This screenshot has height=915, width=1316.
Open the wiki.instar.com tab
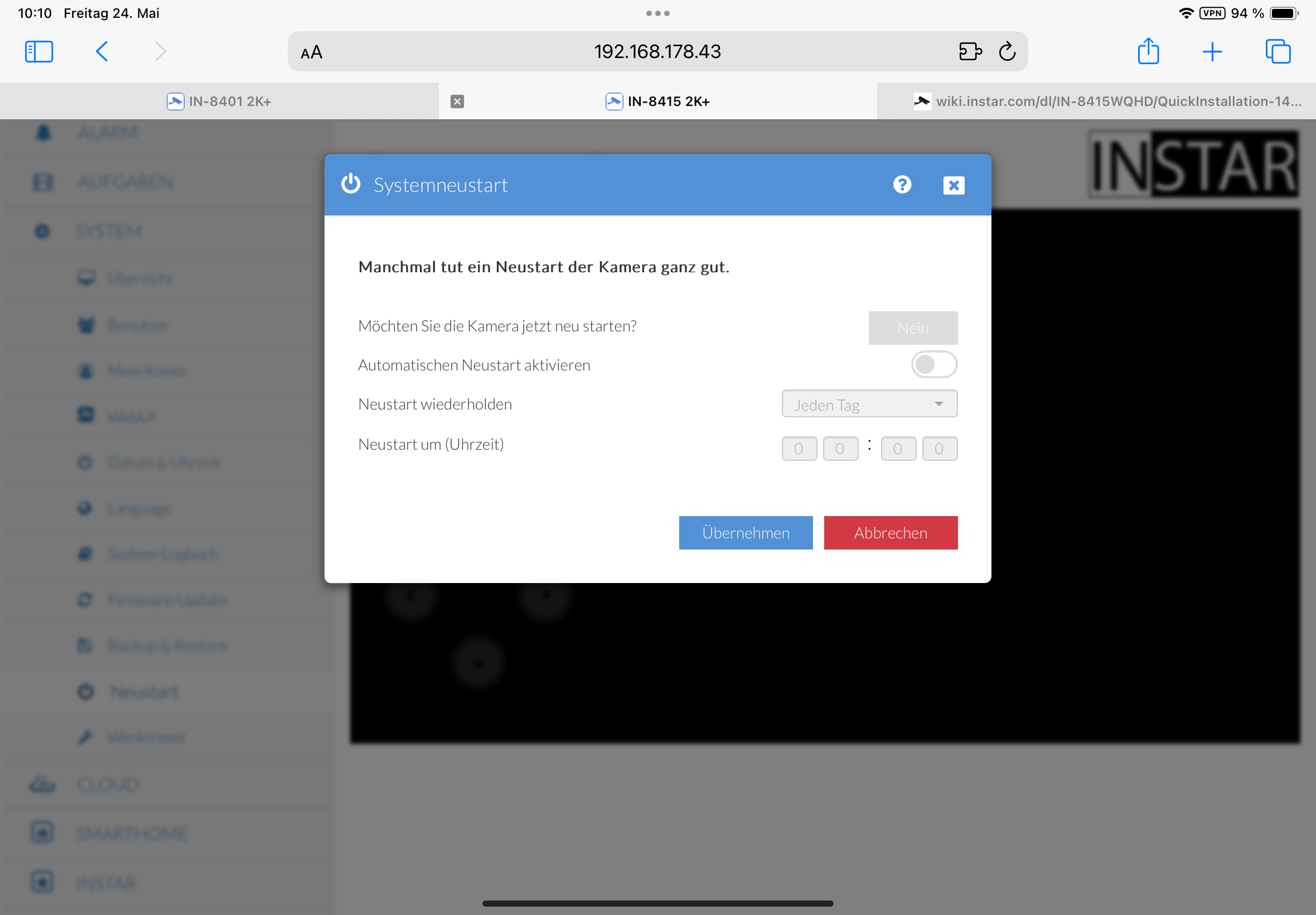coord(1106,102)
